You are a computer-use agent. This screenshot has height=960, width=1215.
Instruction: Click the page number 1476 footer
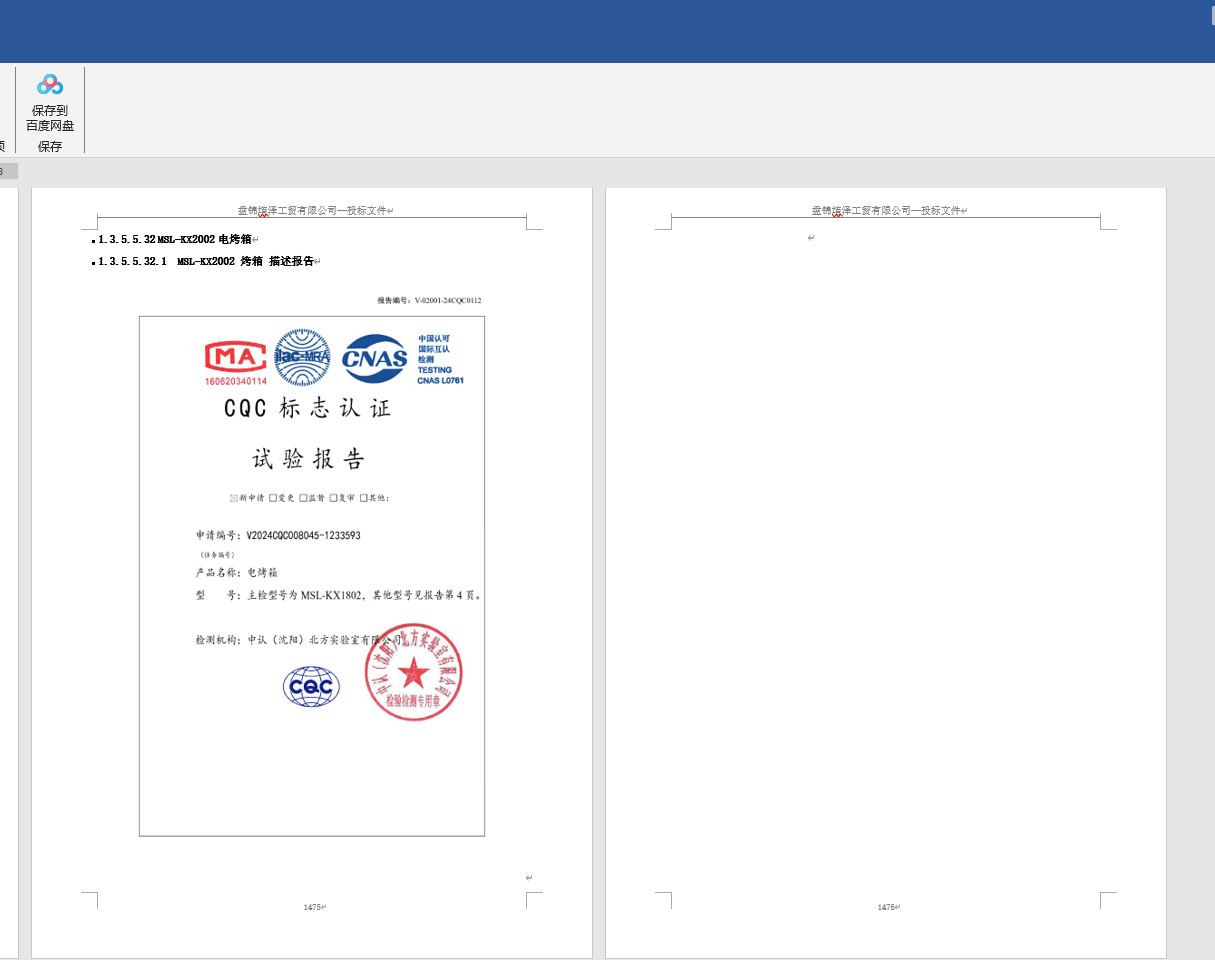tap(887, 907)
